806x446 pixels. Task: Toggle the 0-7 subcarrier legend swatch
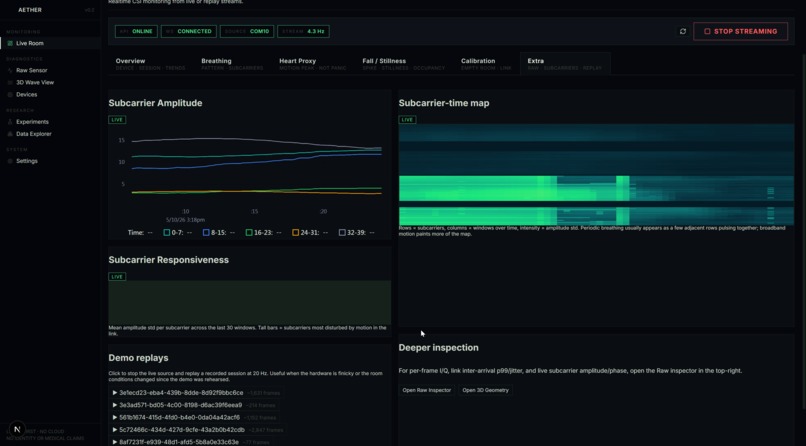click(167, 233)
